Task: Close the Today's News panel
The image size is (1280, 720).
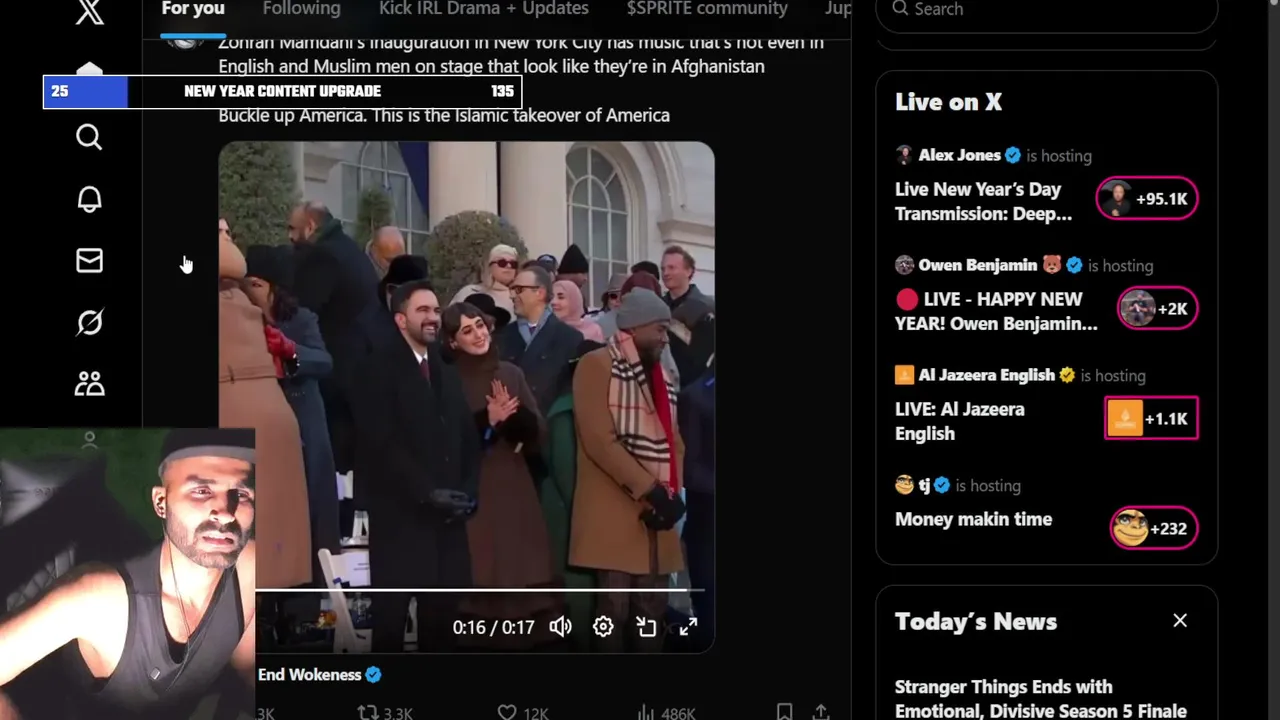Action: (1180, 621)
